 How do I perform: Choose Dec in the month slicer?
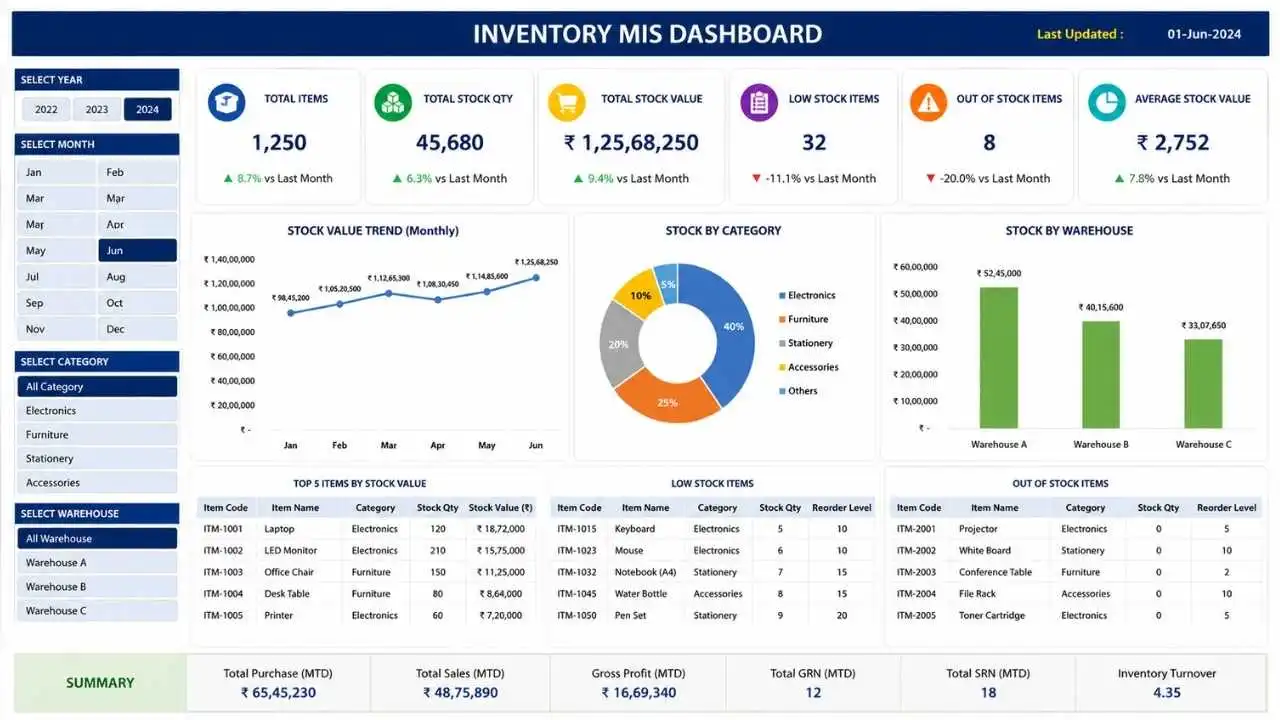tap(138, 329)
